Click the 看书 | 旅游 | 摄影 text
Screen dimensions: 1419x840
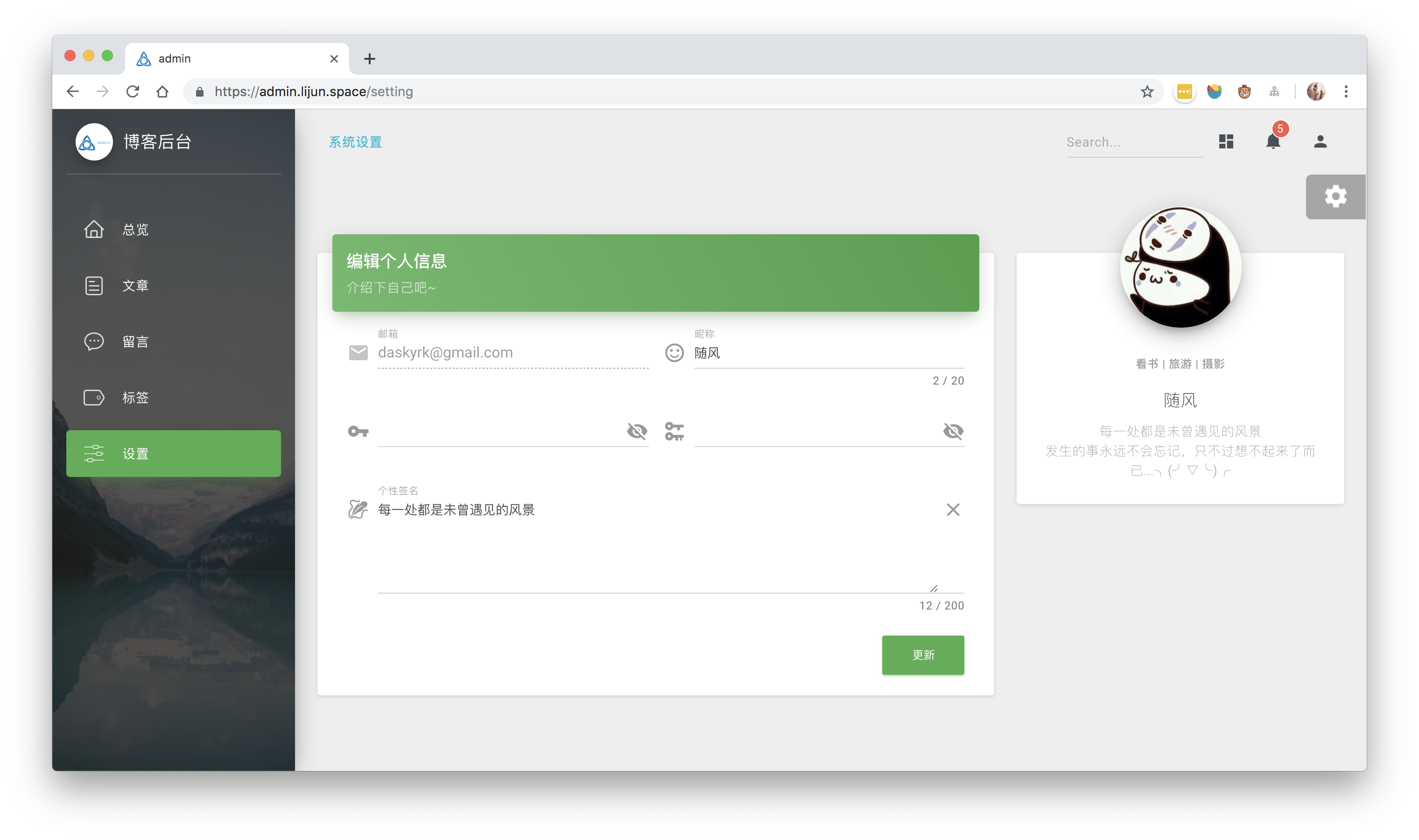tap(1180, 364)
